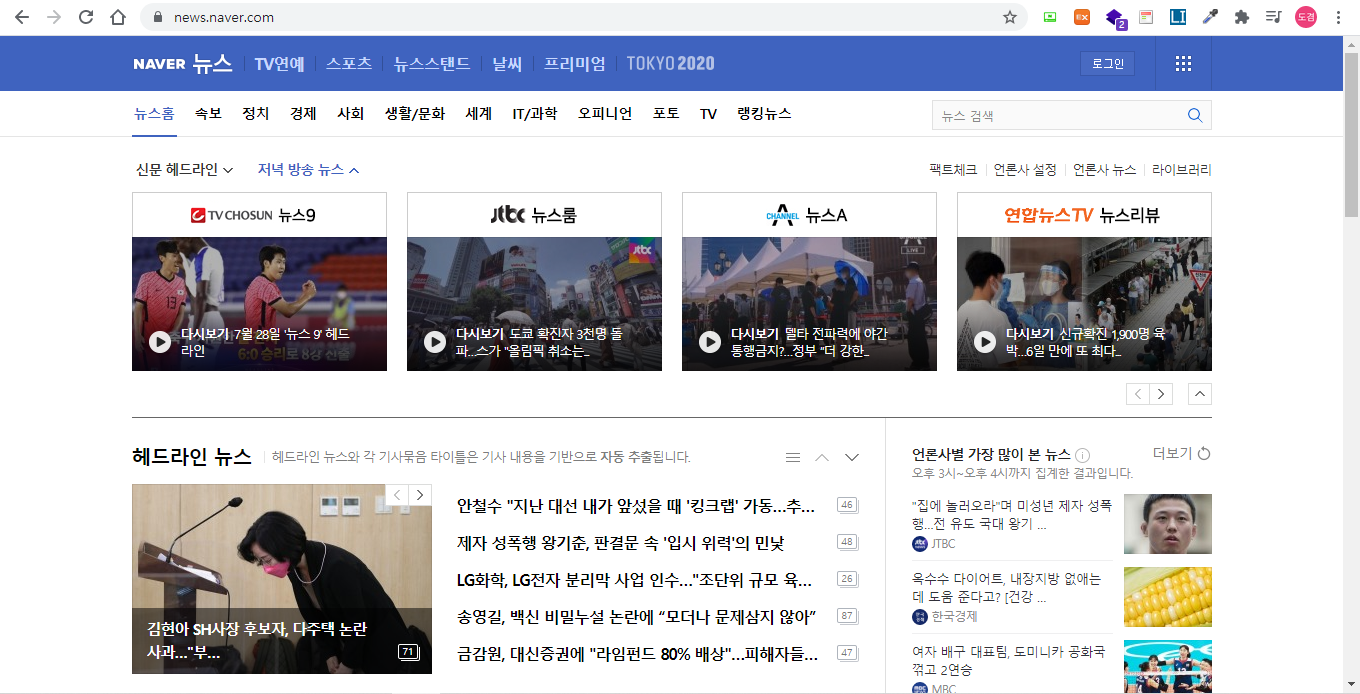This screenshot has height=694, width=1360.
Task: Click in the 뉴스 검색 field
Action: (x=1058, y=115)
